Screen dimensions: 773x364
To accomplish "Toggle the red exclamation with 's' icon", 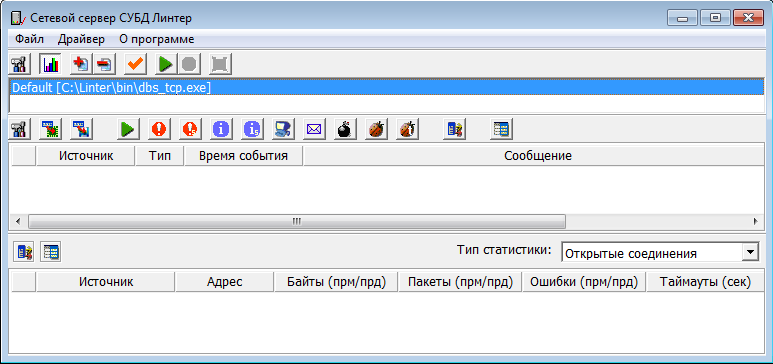I will tap(190, 129).
